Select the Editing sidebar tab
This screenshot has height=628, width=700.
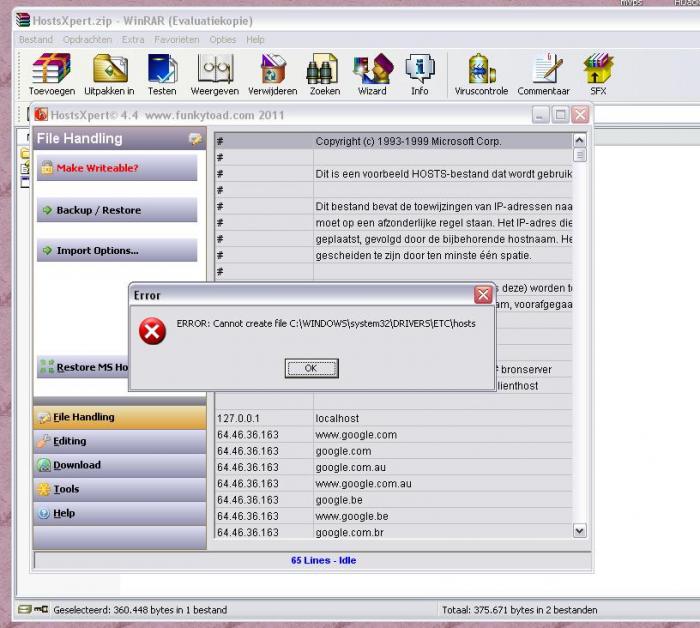[120, 441]
